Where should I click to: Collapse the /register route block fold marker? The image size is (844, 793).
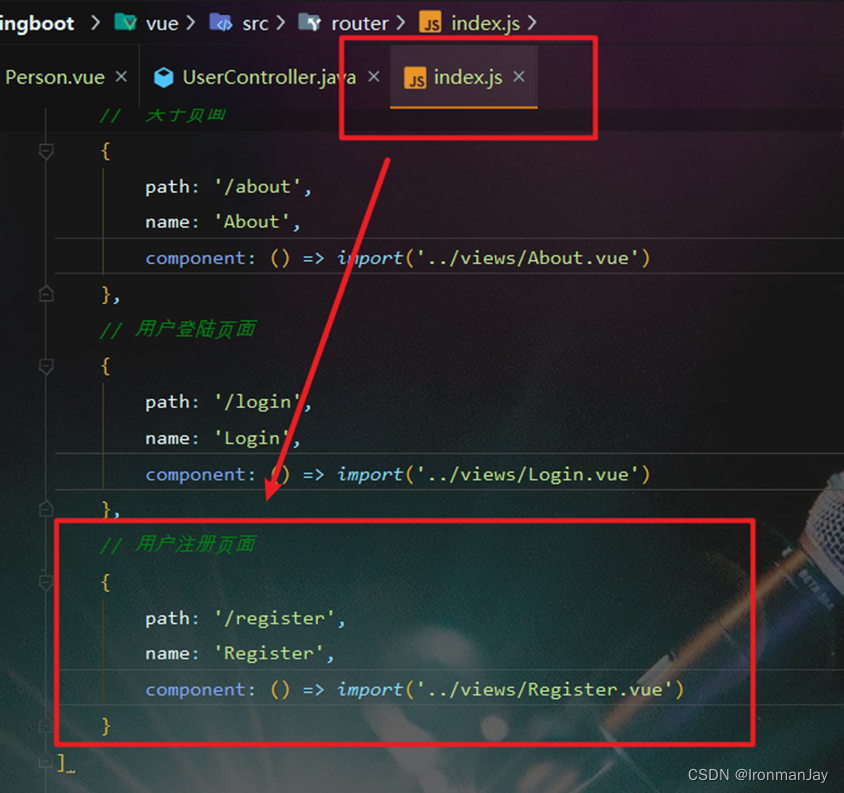pyautogui.click(x=46, y=582)
